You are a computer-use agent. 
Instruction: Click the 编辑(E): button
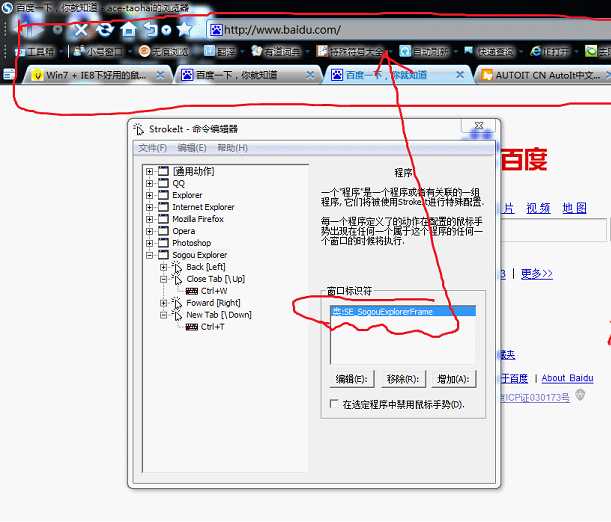(x=351, y=379)
